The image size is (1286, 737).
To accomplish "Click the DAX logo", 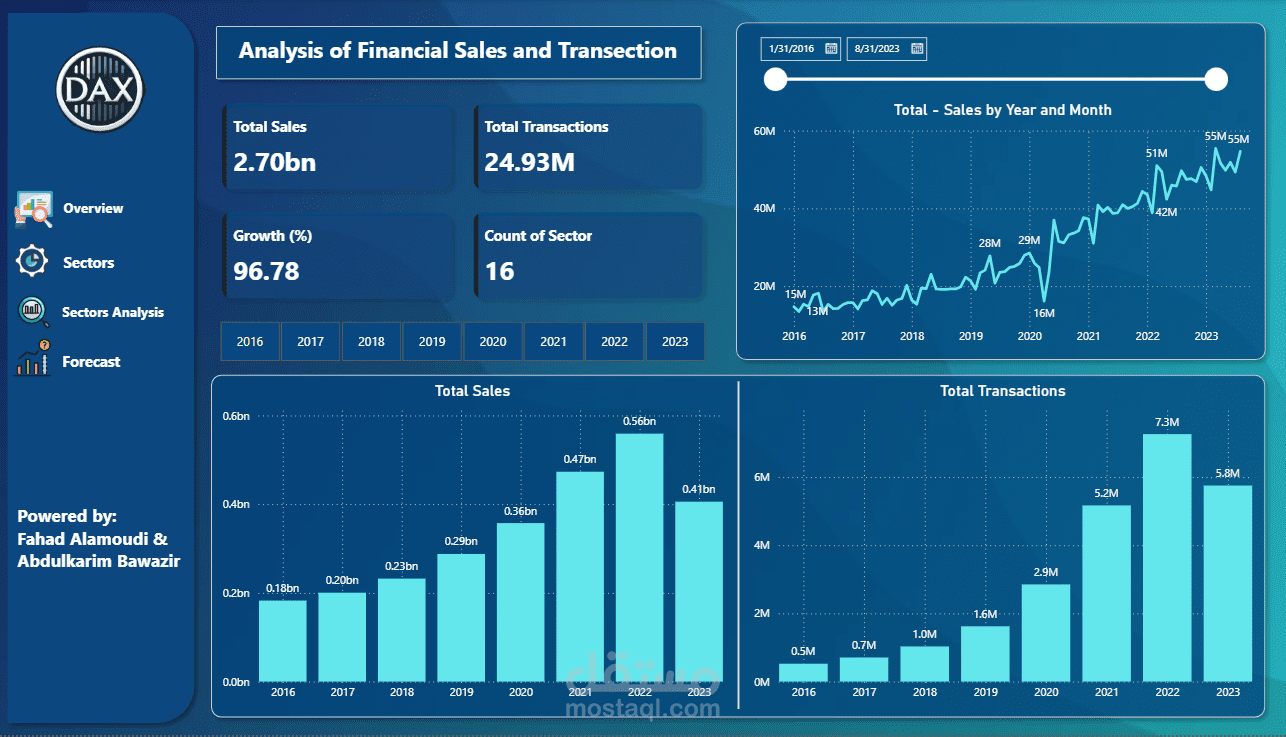I will coord(100,91).
